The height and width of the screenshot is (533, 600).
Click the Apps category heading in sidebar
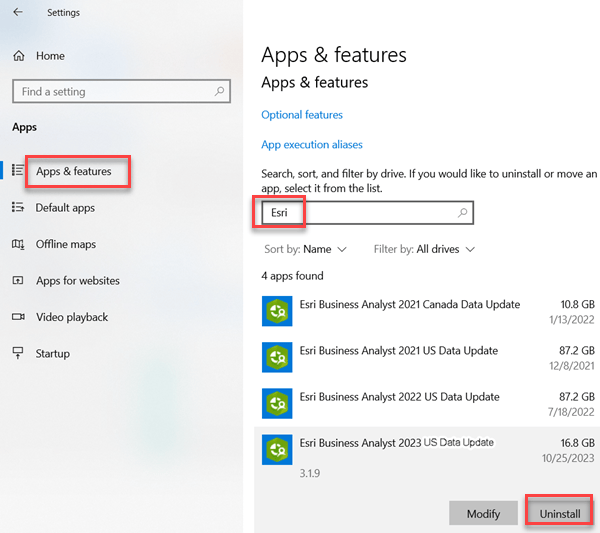click(24, 127)
